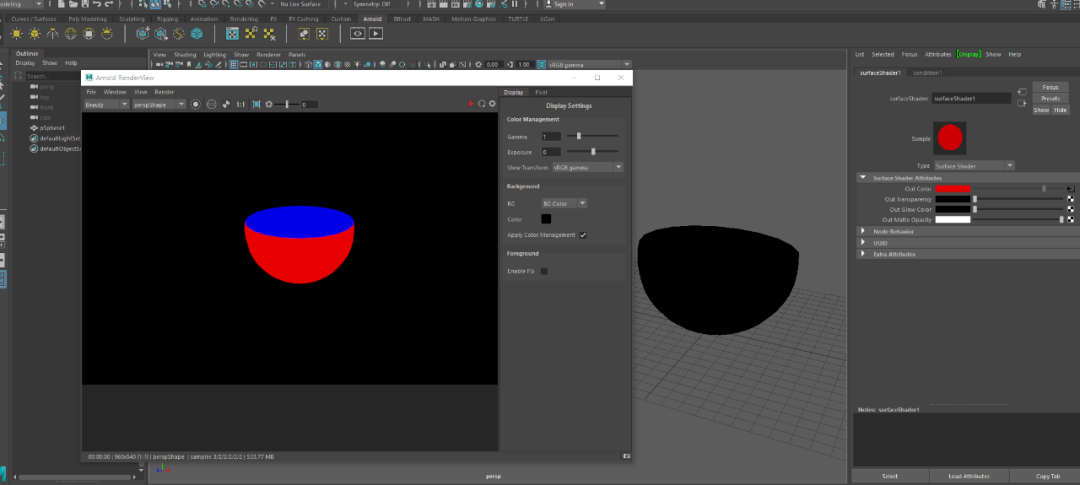Screen dimensions: 1080x485
Task: Click the input connection icon beside surfaceShader name
Action: [1022, 92]
